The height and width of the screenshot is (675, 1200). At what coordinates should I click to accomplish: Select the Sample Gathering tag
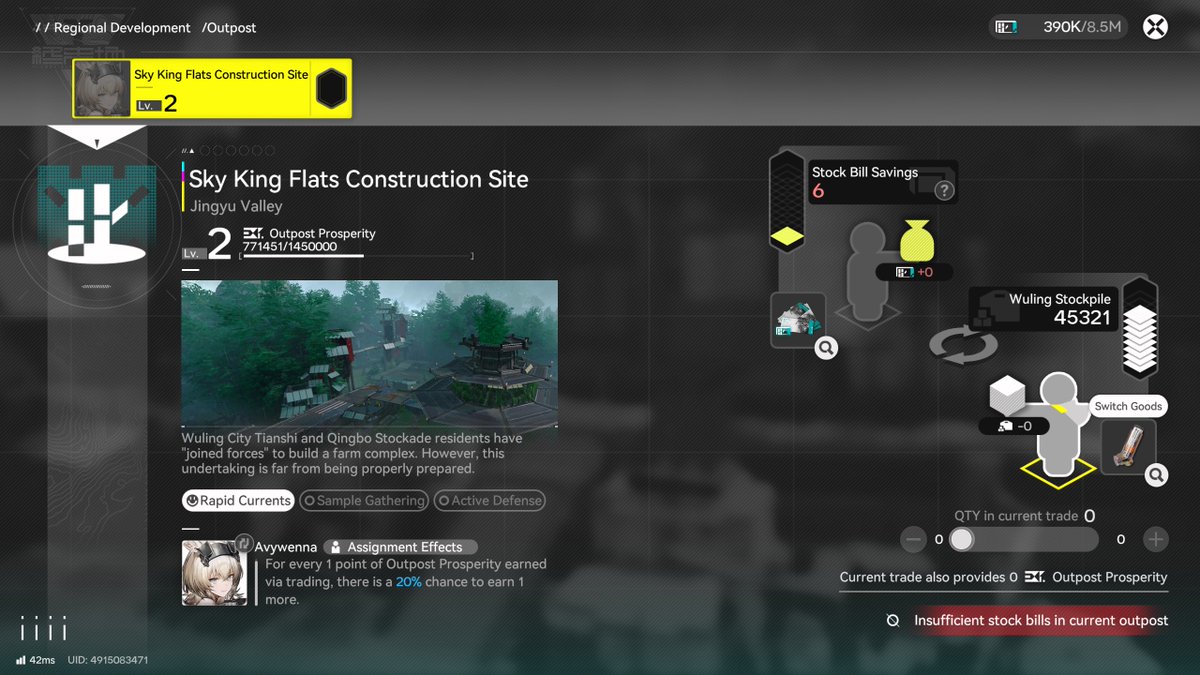[364, 500]
